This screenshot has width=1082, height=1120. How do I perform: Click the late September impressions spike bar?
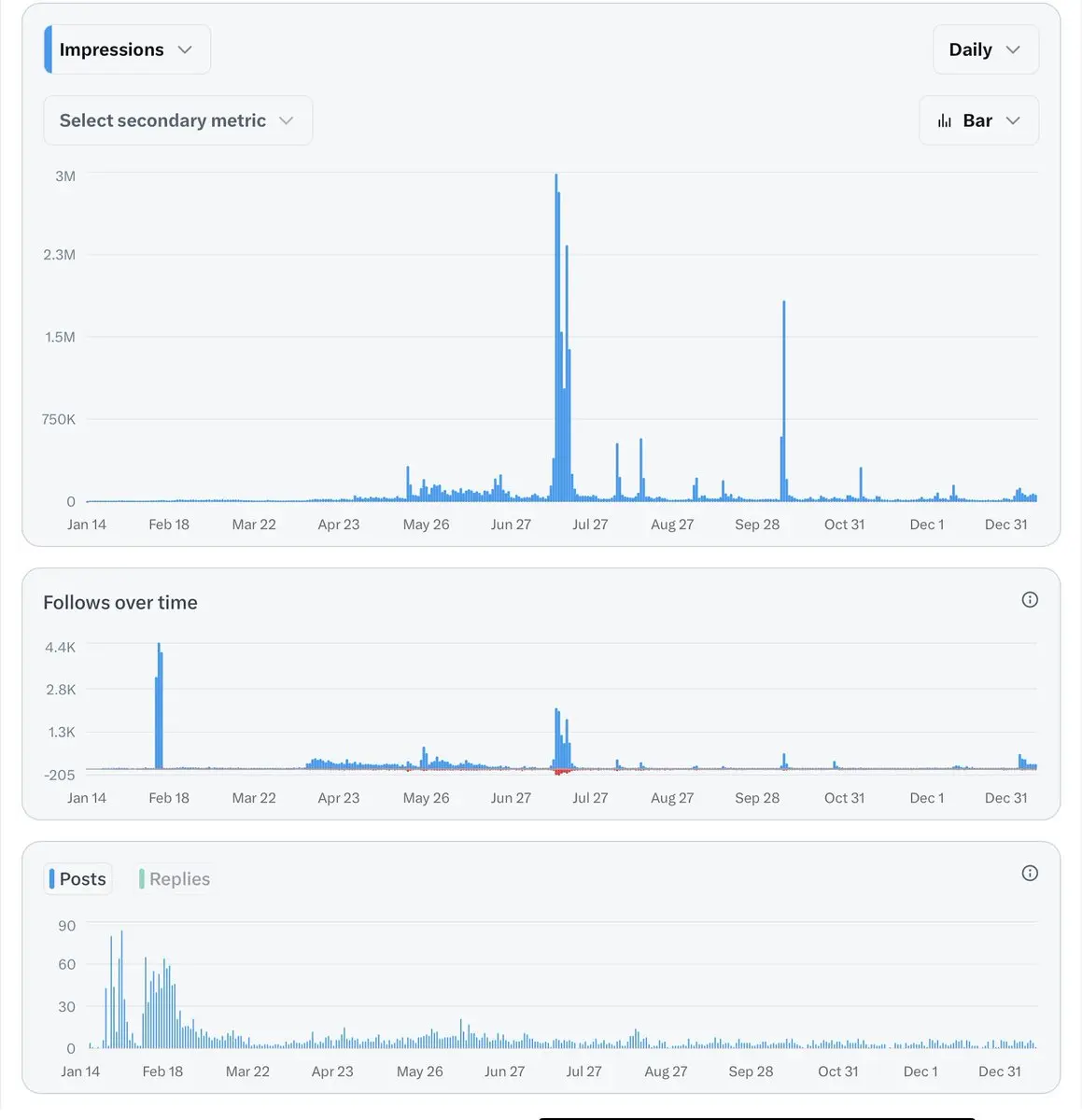pyautogui.click(x=784, y=400)
